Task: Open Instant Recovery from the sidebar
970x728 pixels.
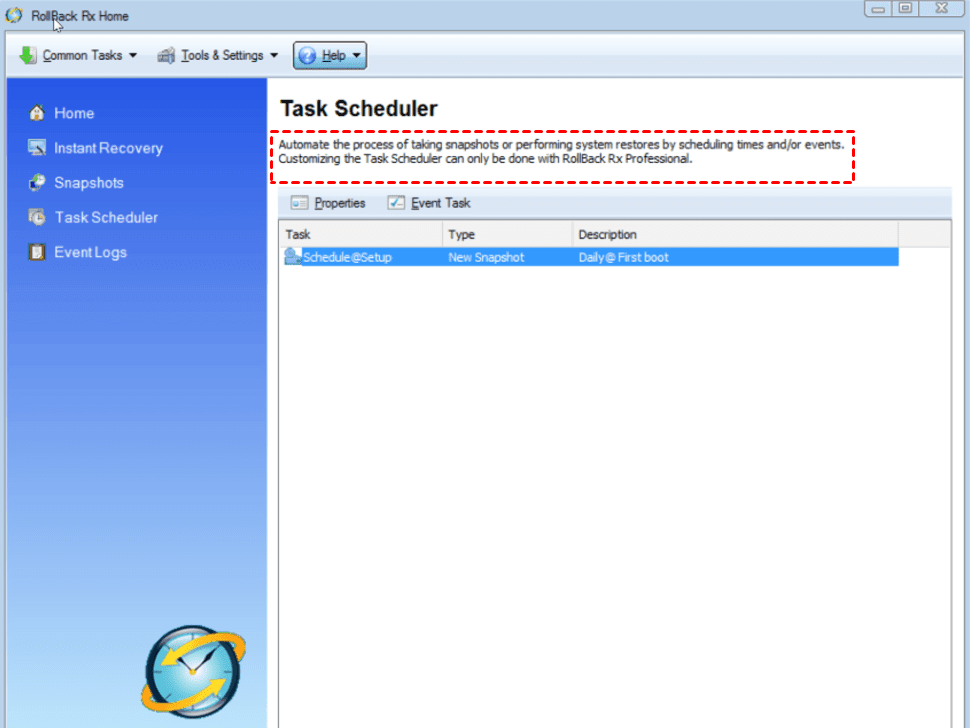Action: (x=108, y=148)
